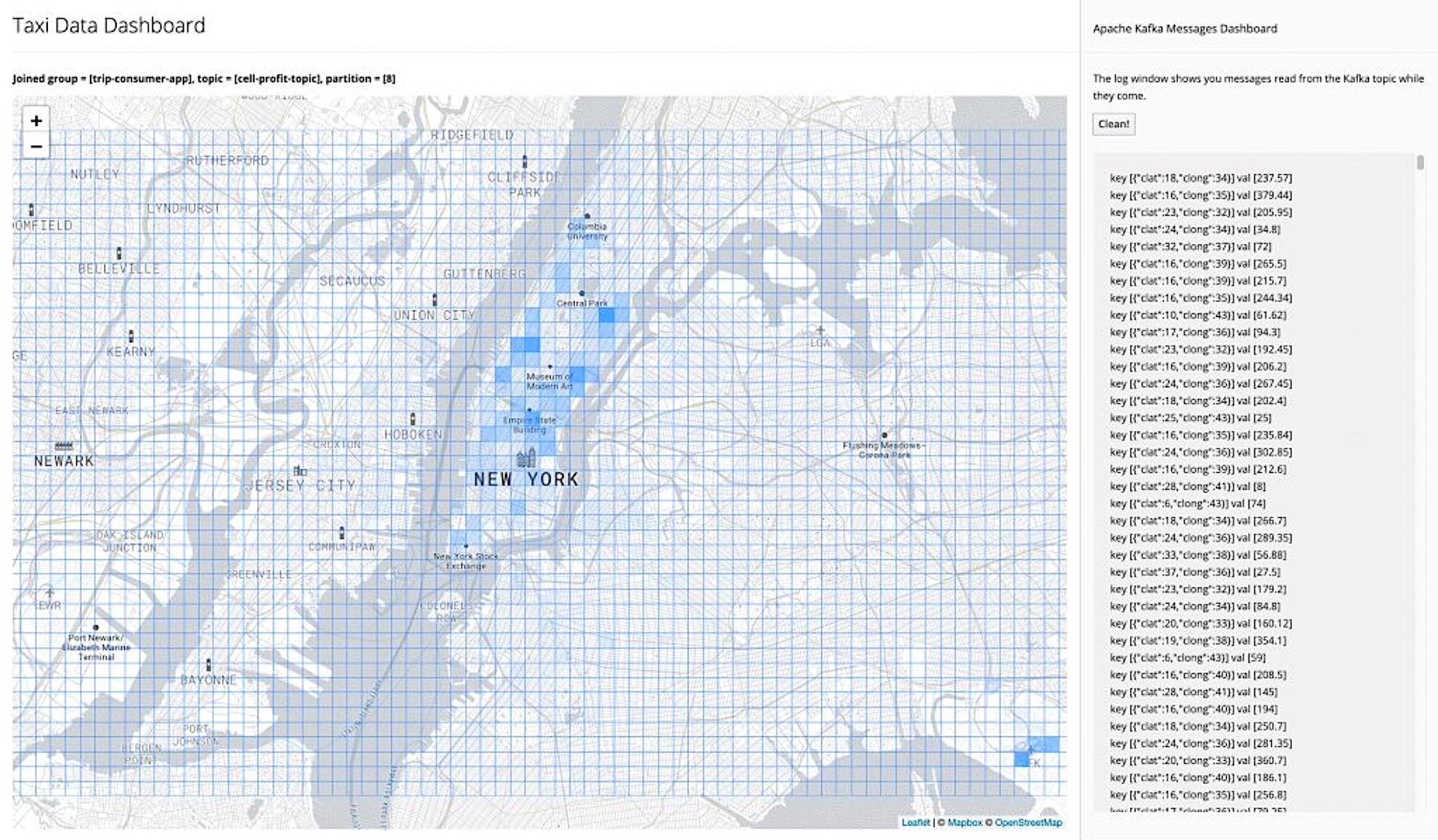Select log row with val [192.45]
The image size is (1438, 840).
(x=1200, y=349)
